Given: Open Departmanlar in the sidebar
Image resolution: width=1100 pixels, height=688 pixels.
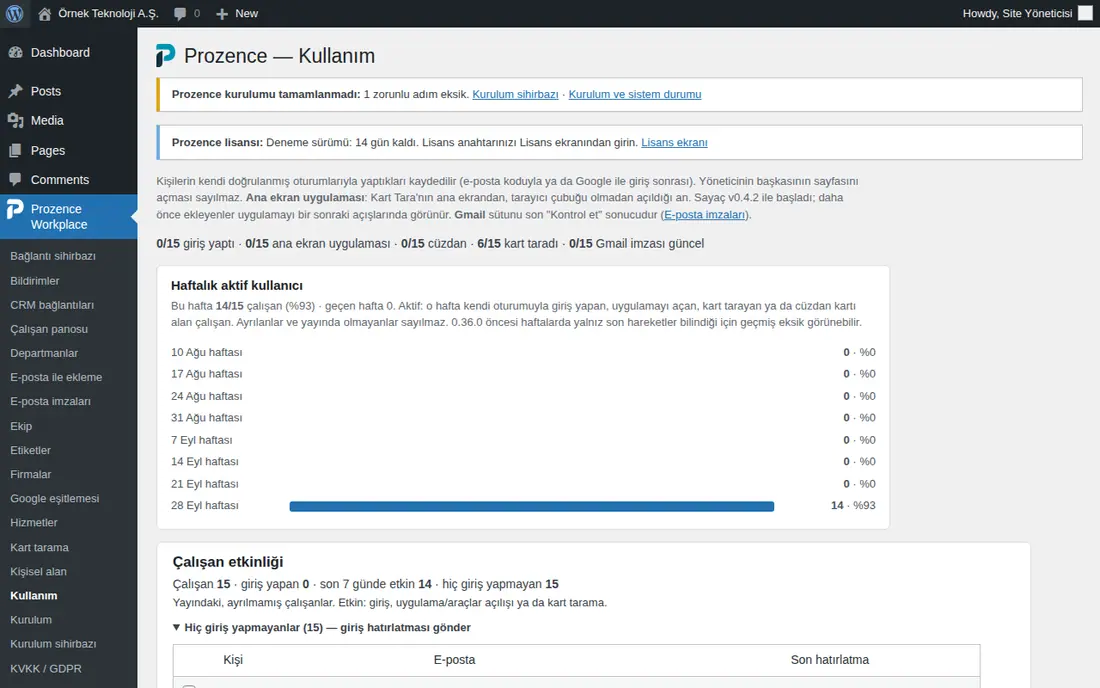Looking at the screenshot, I should (x=44, y=353).
